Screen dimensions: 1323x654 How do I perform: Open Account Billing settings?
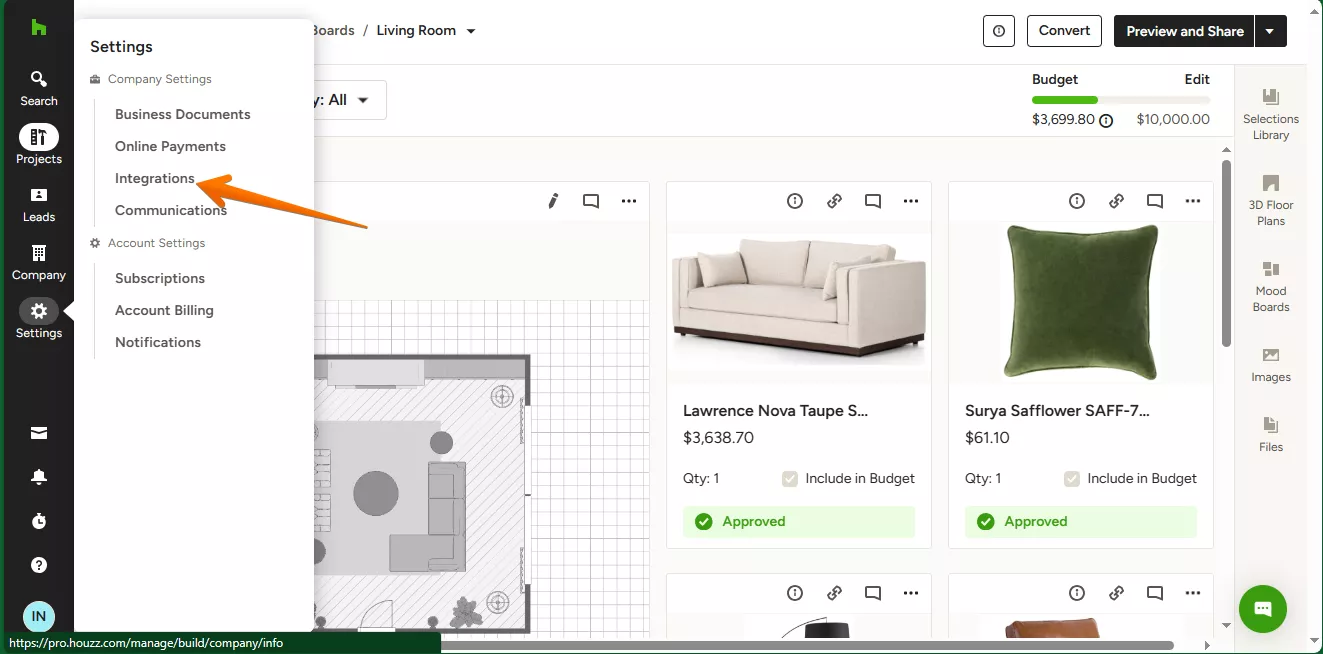pyautogui.click(x=164, y=310)
